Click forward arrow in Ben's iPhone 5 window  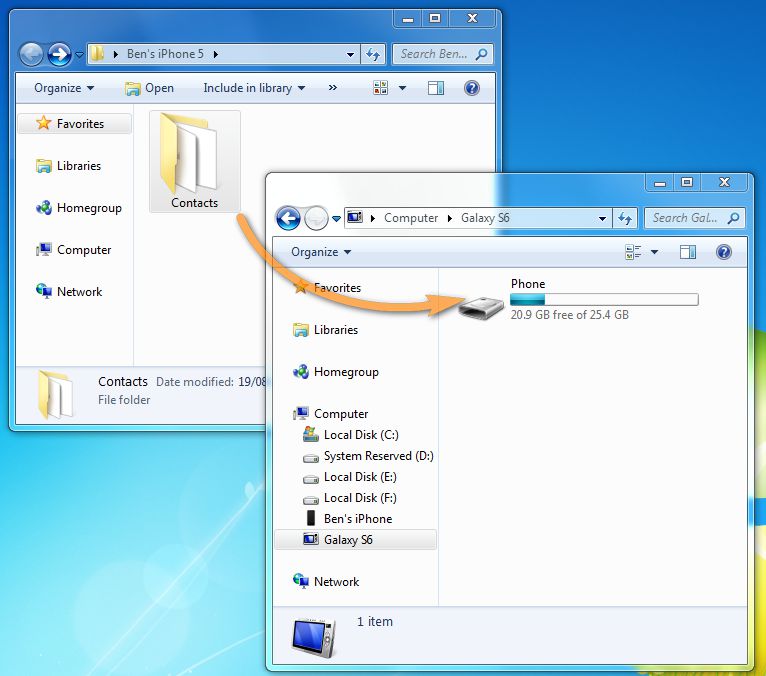60,54
